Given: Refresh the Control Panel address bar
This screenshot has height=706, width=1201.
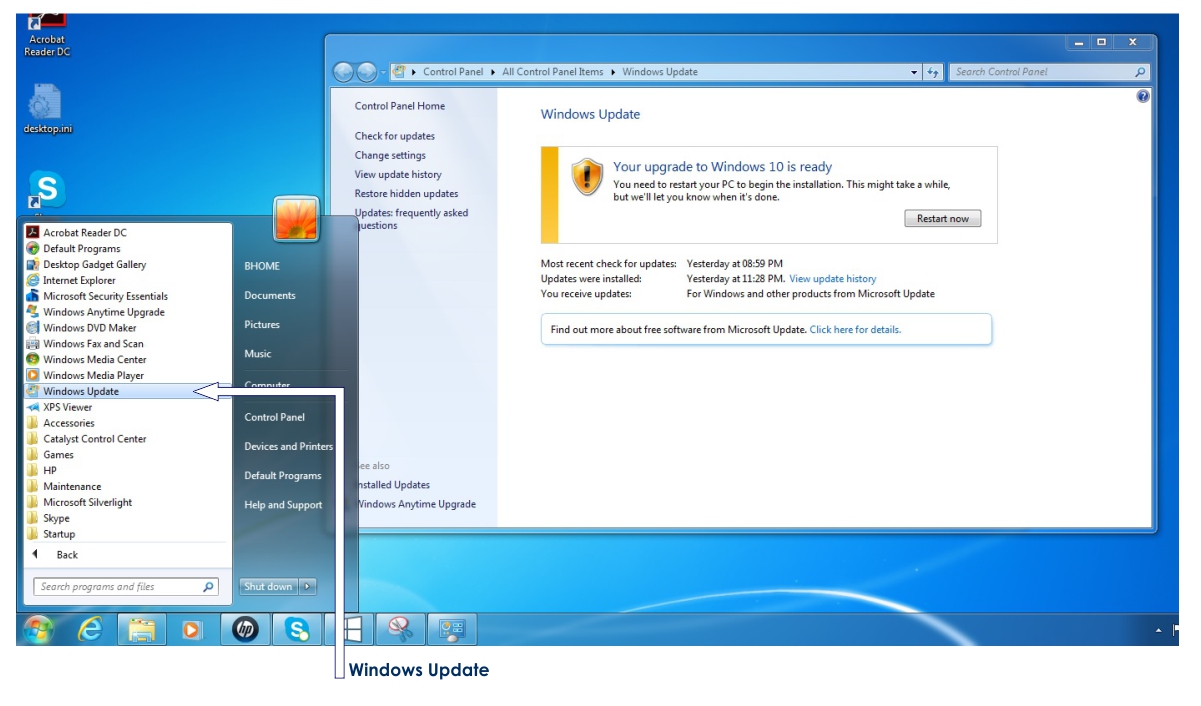Looking at the screenshot, I should 933,72.
